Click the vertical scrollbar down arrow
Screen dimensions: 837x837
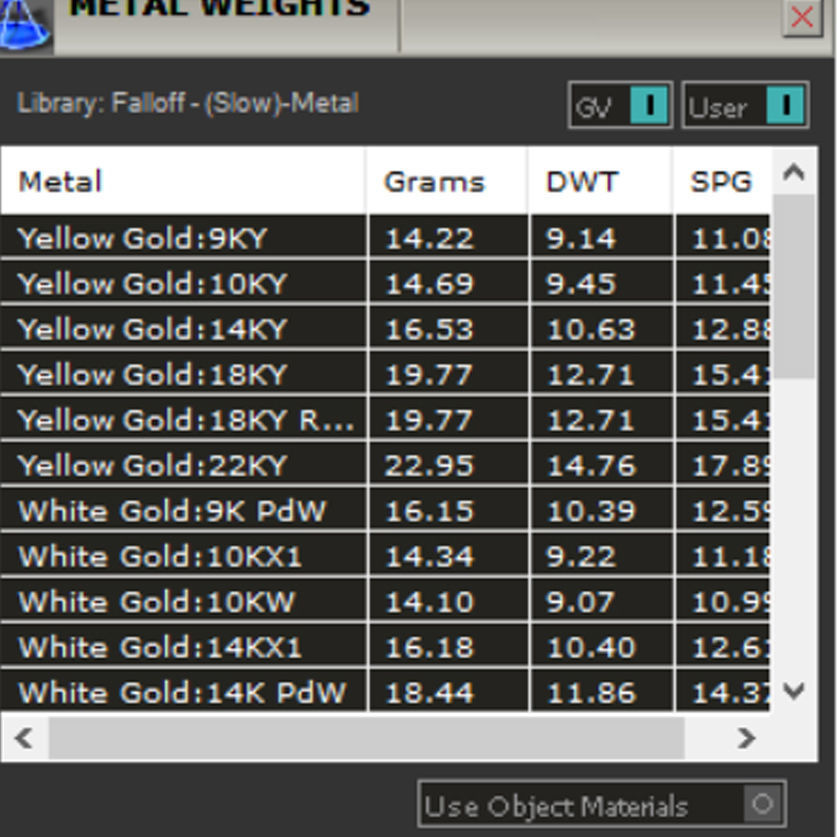click(x=794, y=691)
